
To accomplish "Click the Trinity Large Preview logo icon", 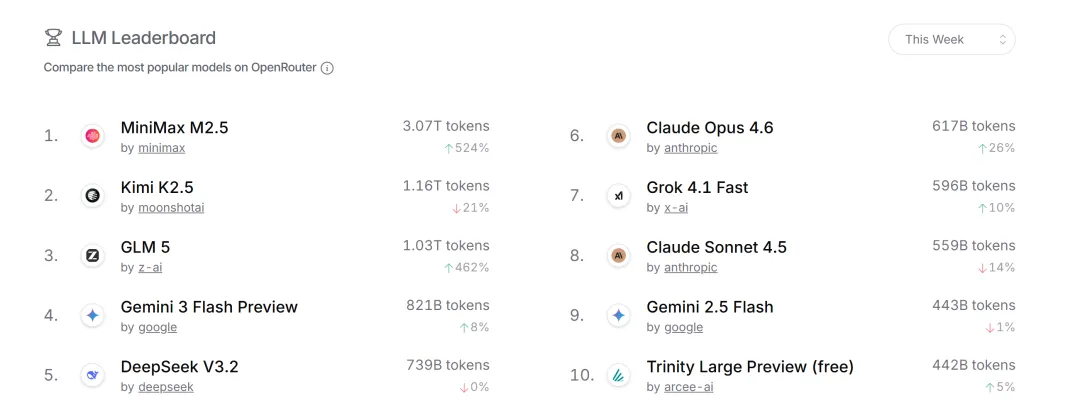I will pyautogui.click(x=619, y=376).
